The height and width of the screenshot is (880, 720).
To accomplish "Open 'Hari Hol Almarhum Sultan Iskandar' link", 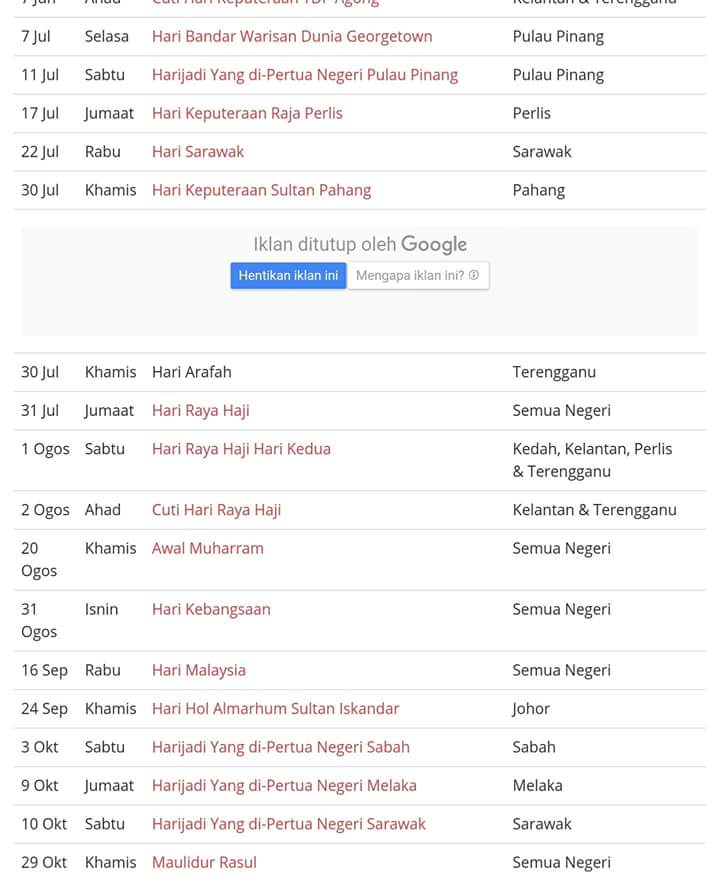I will 275,709.
